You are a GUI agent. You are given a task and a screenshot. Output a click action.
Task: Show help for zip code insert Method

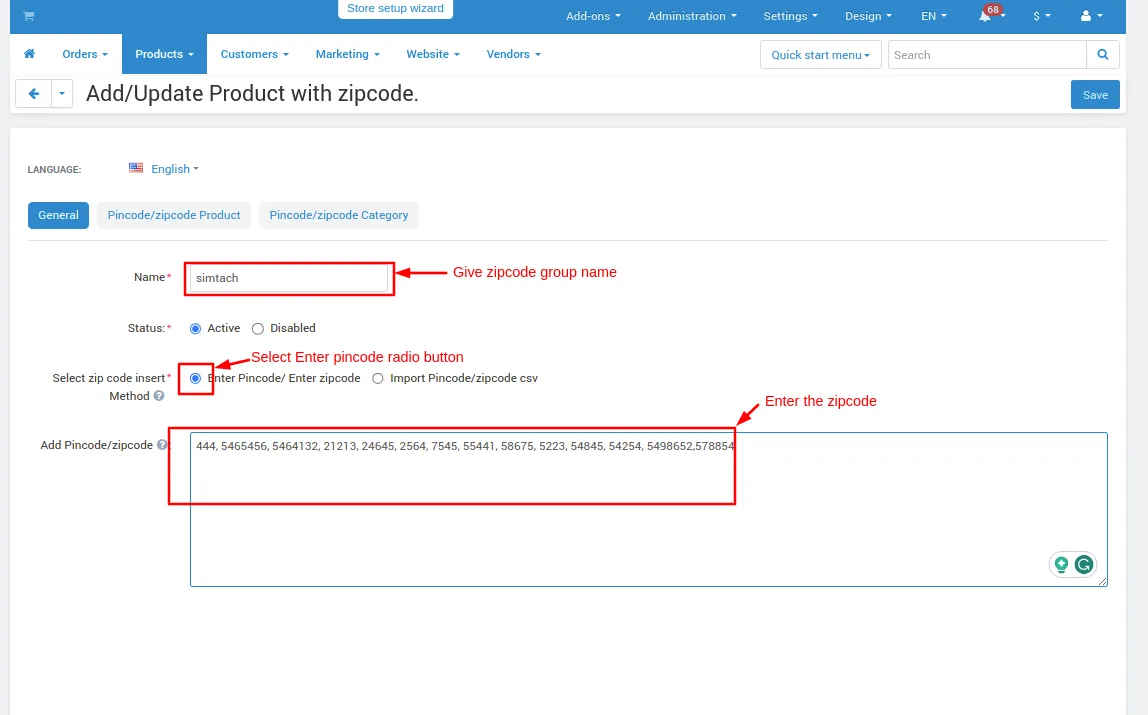159,395
